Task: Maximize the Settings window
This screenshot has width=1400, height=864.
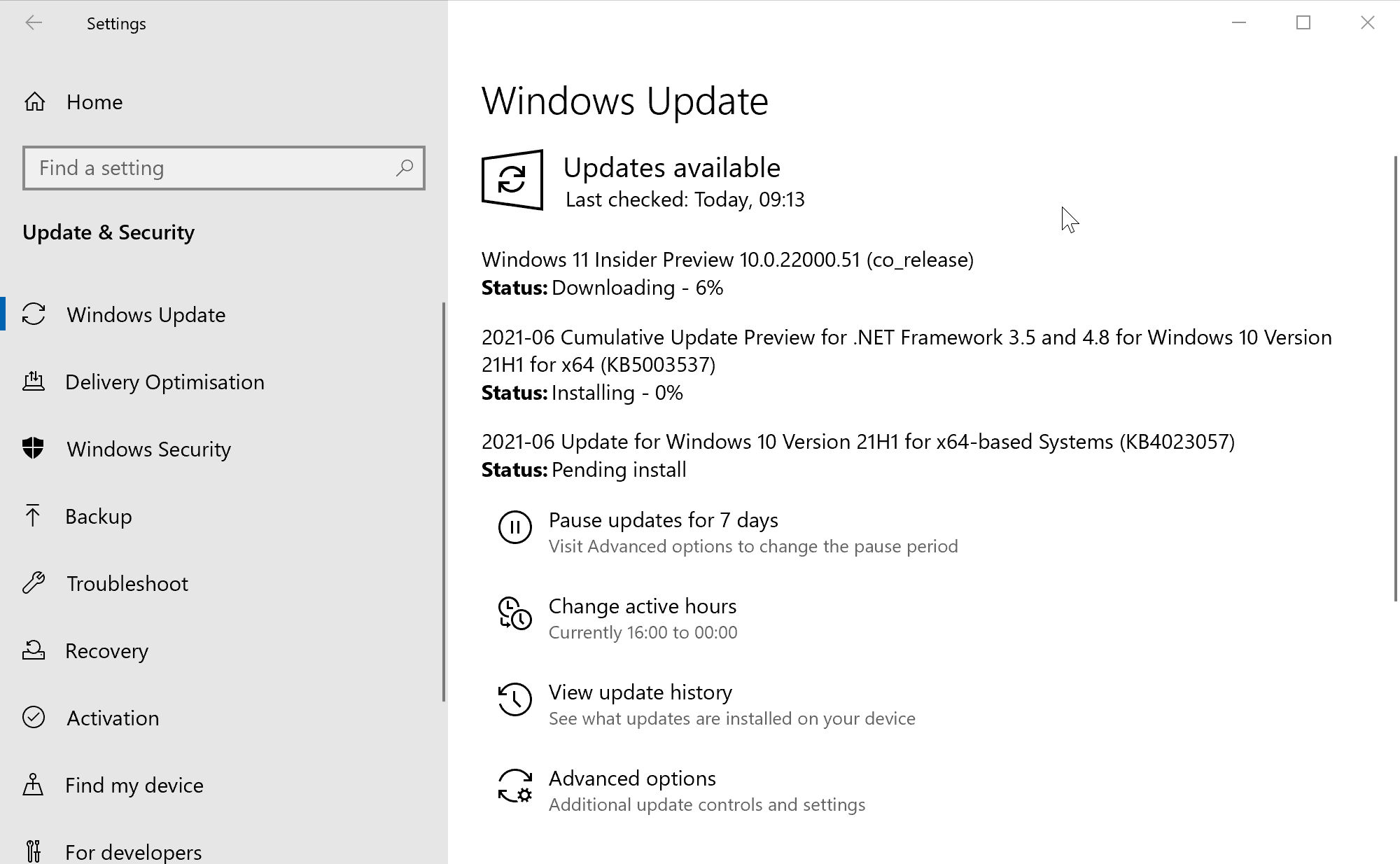Action: pos(1303,22)
